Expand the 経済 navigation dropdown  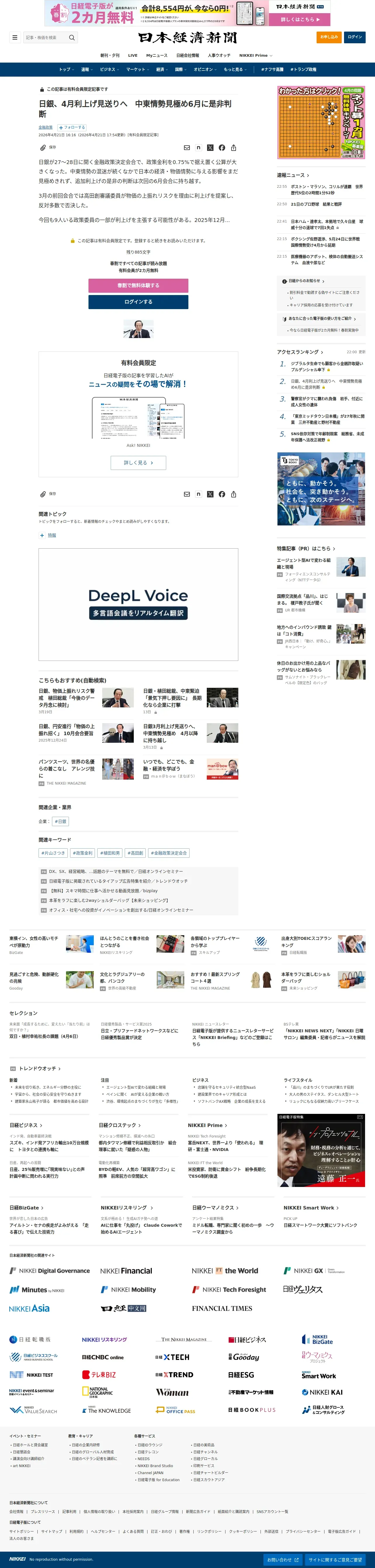point(162,69)
